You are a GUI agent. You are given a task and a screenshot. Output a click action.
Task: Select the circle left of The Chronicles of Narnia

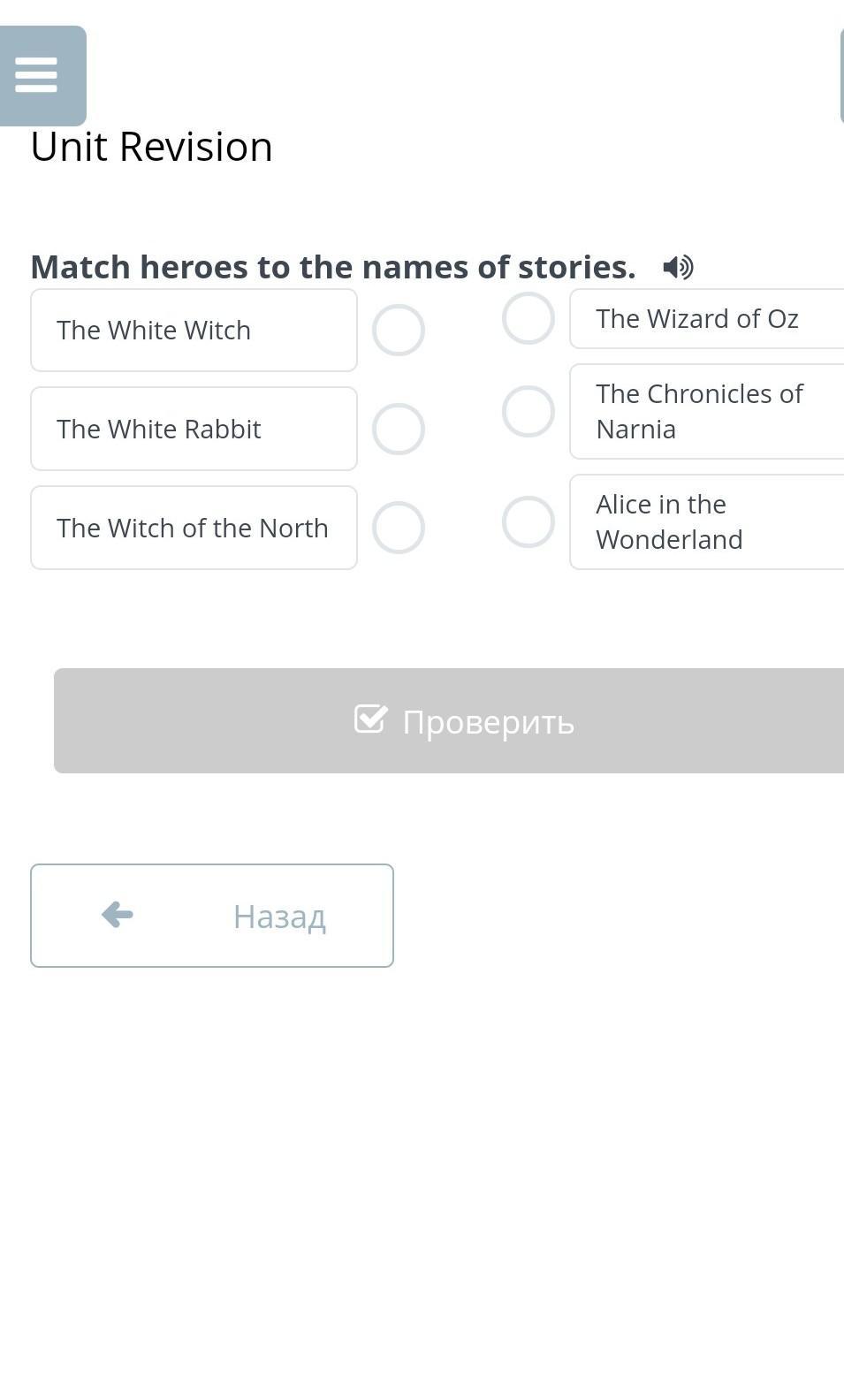[528, 412]
